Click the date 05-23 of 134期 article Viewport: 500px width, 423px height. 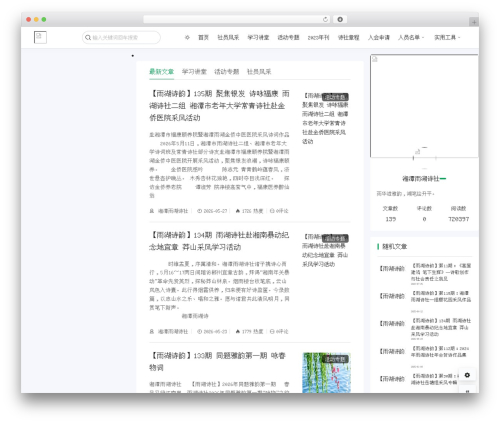pyautogui.click(x=215, y=332)
